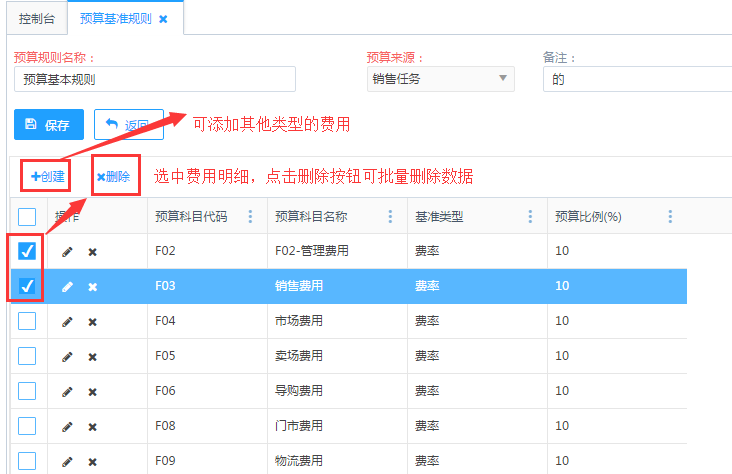Click the blue 保存 button
This screenshot has width=732, height=474.
coord(48,125)
